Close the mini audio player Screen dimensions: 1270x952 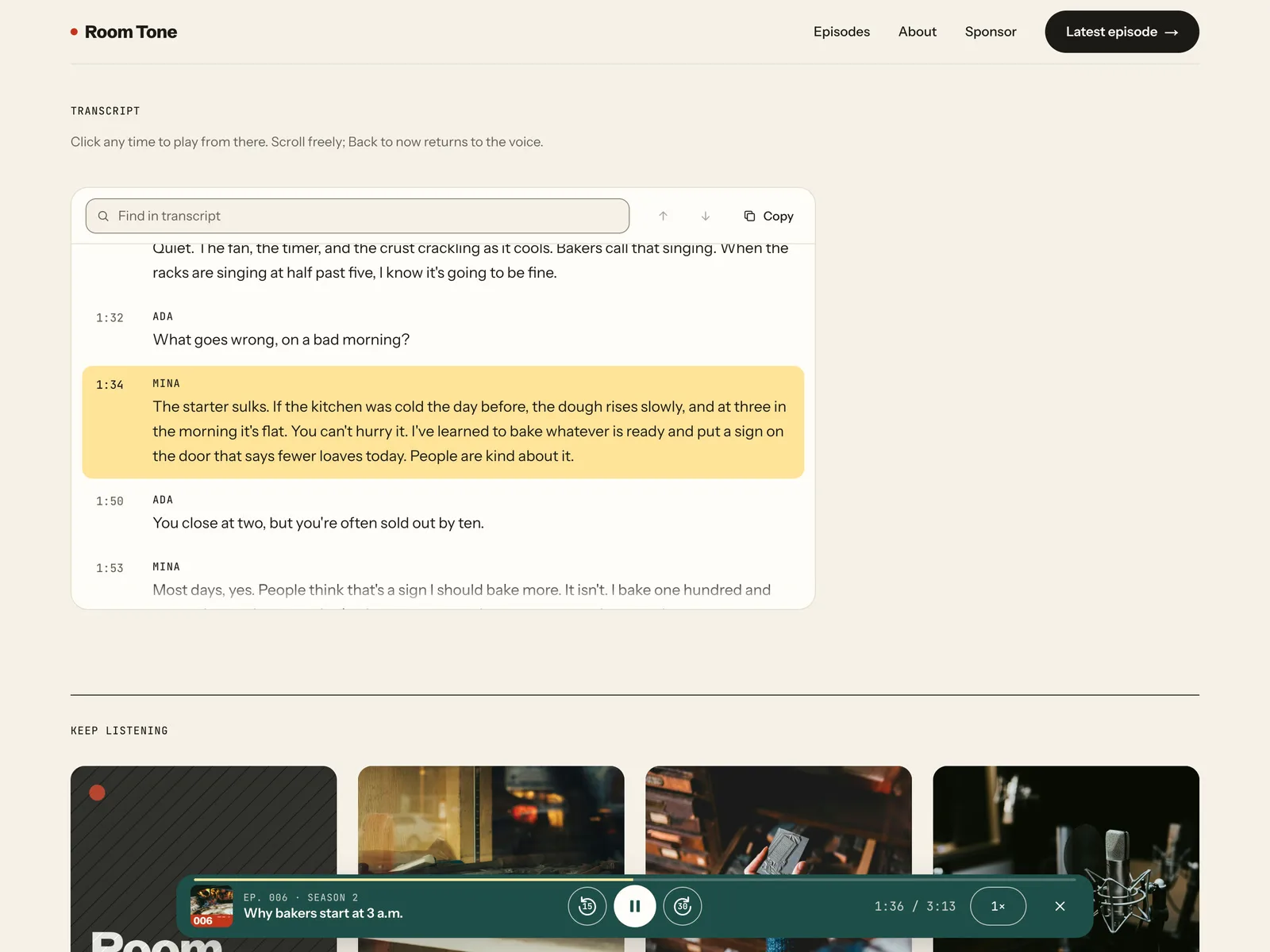click(1060, 906)
